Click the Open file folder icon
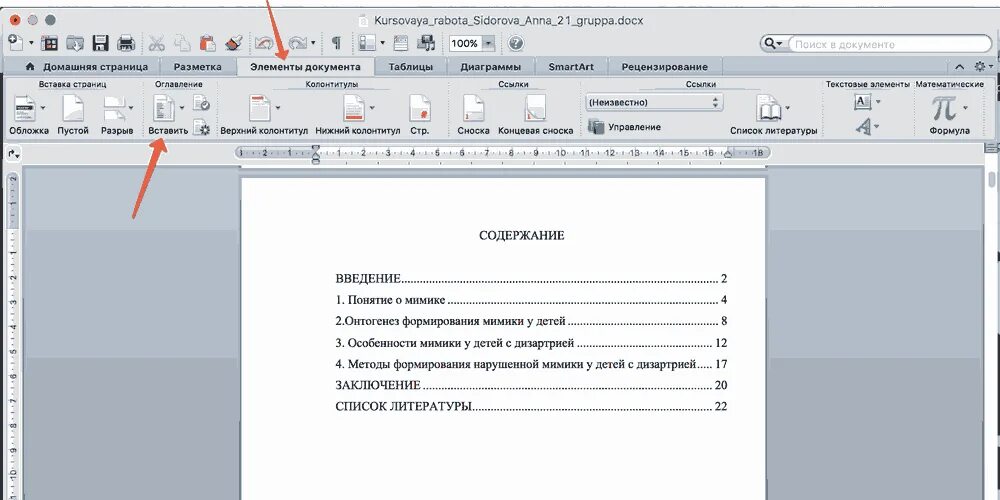1000x500 pixels. click(75, 43)
